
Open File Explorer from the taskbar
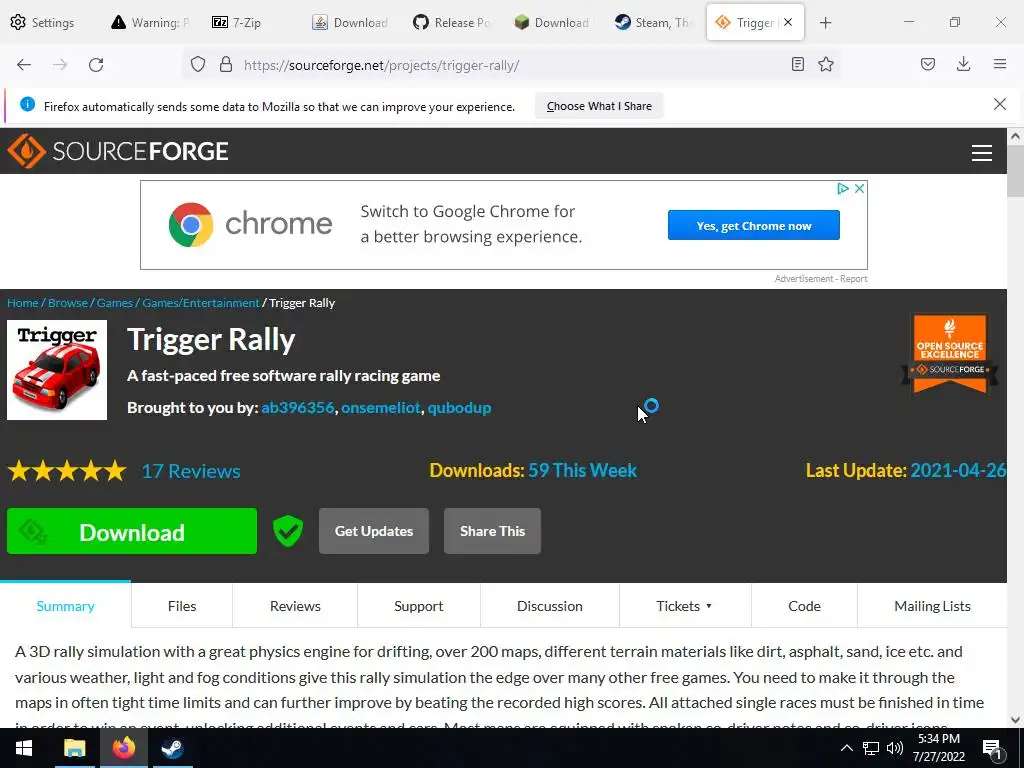pos(74,748)
